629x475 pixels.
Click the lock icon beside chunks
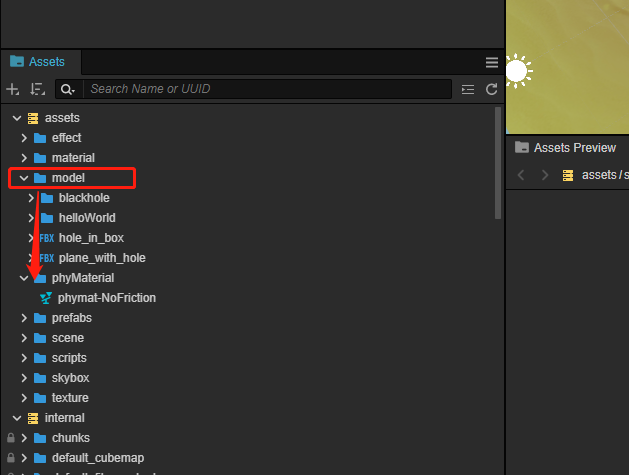pyautogui.click(x=11, y=438)
